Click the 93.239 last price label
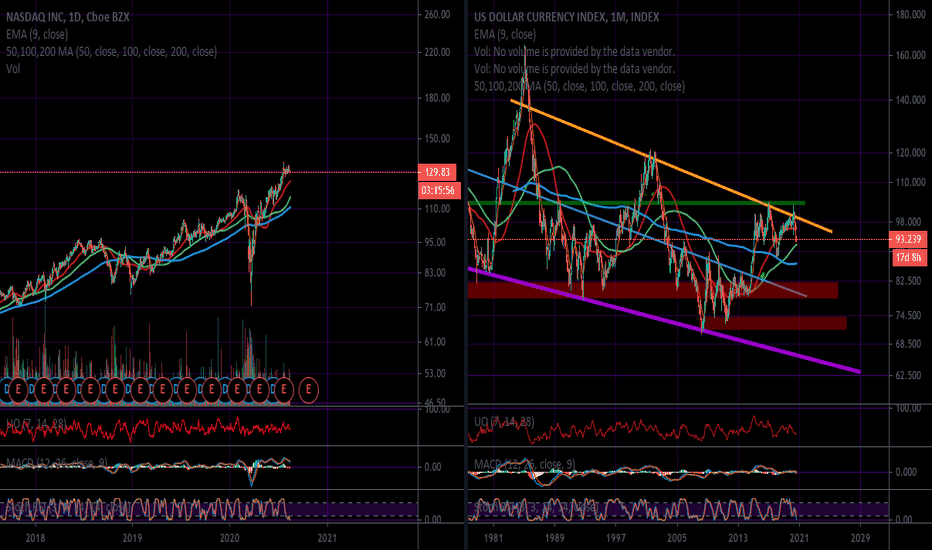 908,239
